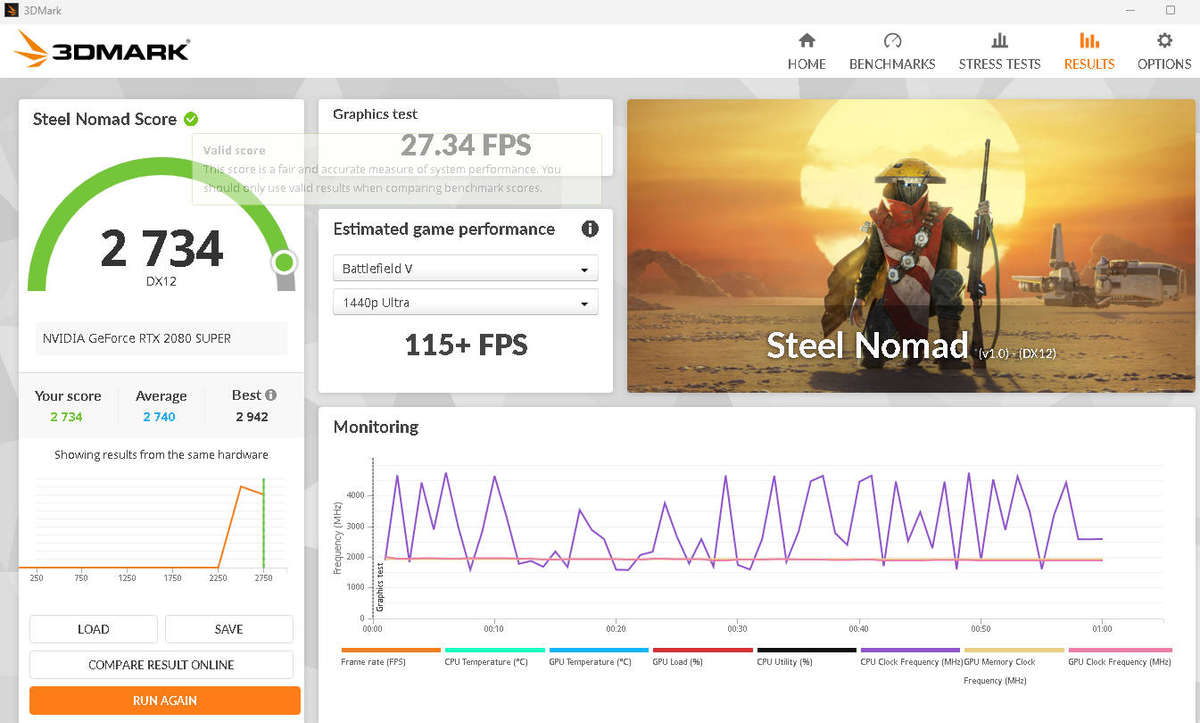Open Benchmarks using the circular arrow icon

892,50
